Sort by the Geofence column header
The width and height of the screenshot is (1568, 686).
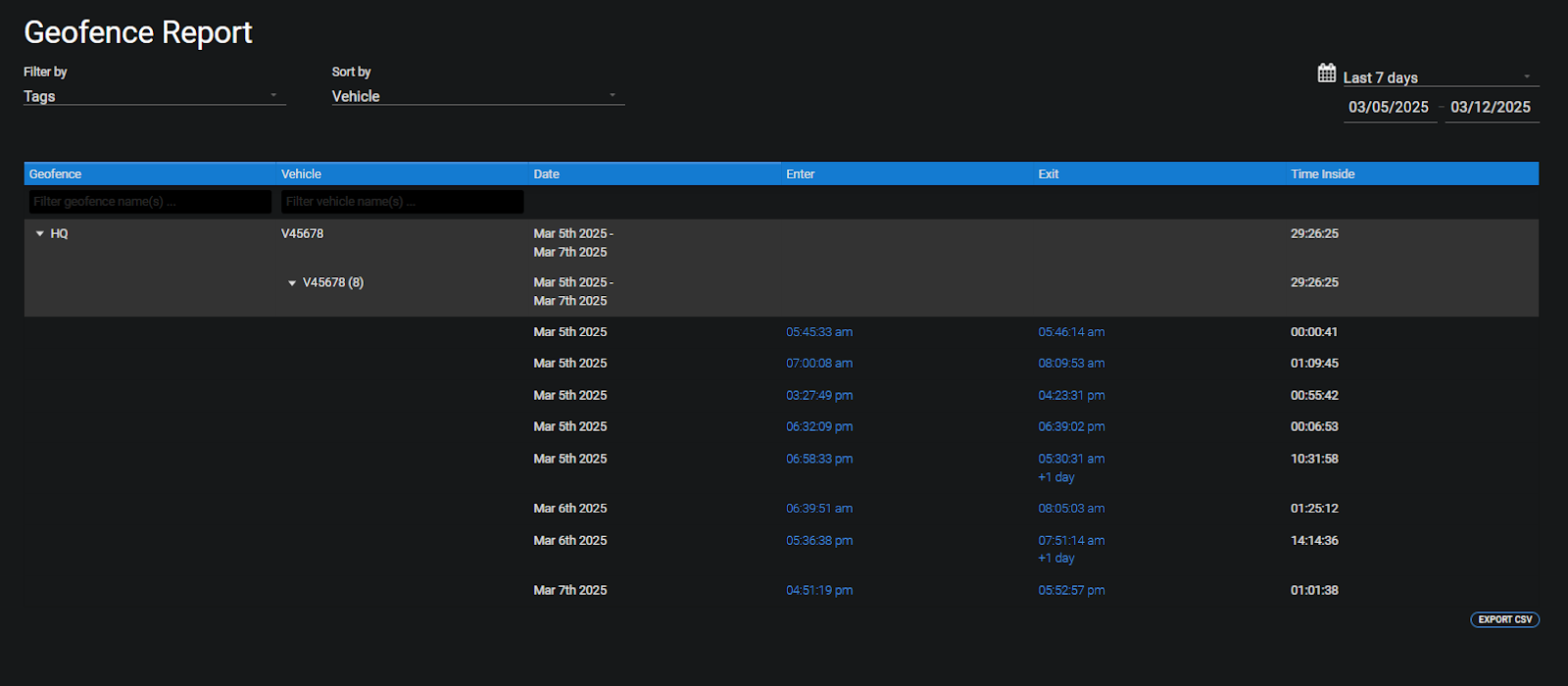click(56, 174)
